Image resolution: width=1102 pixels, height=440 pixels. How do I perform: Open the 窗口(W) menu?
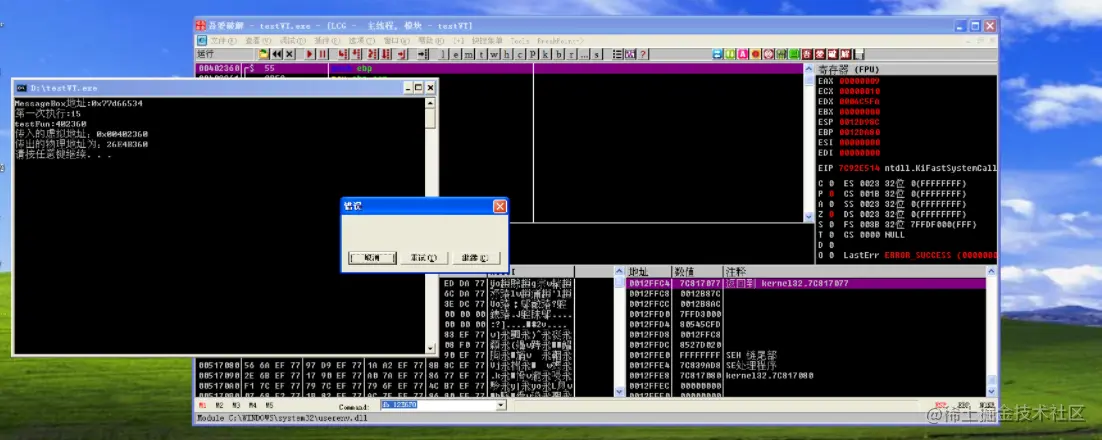pos(396,41)
